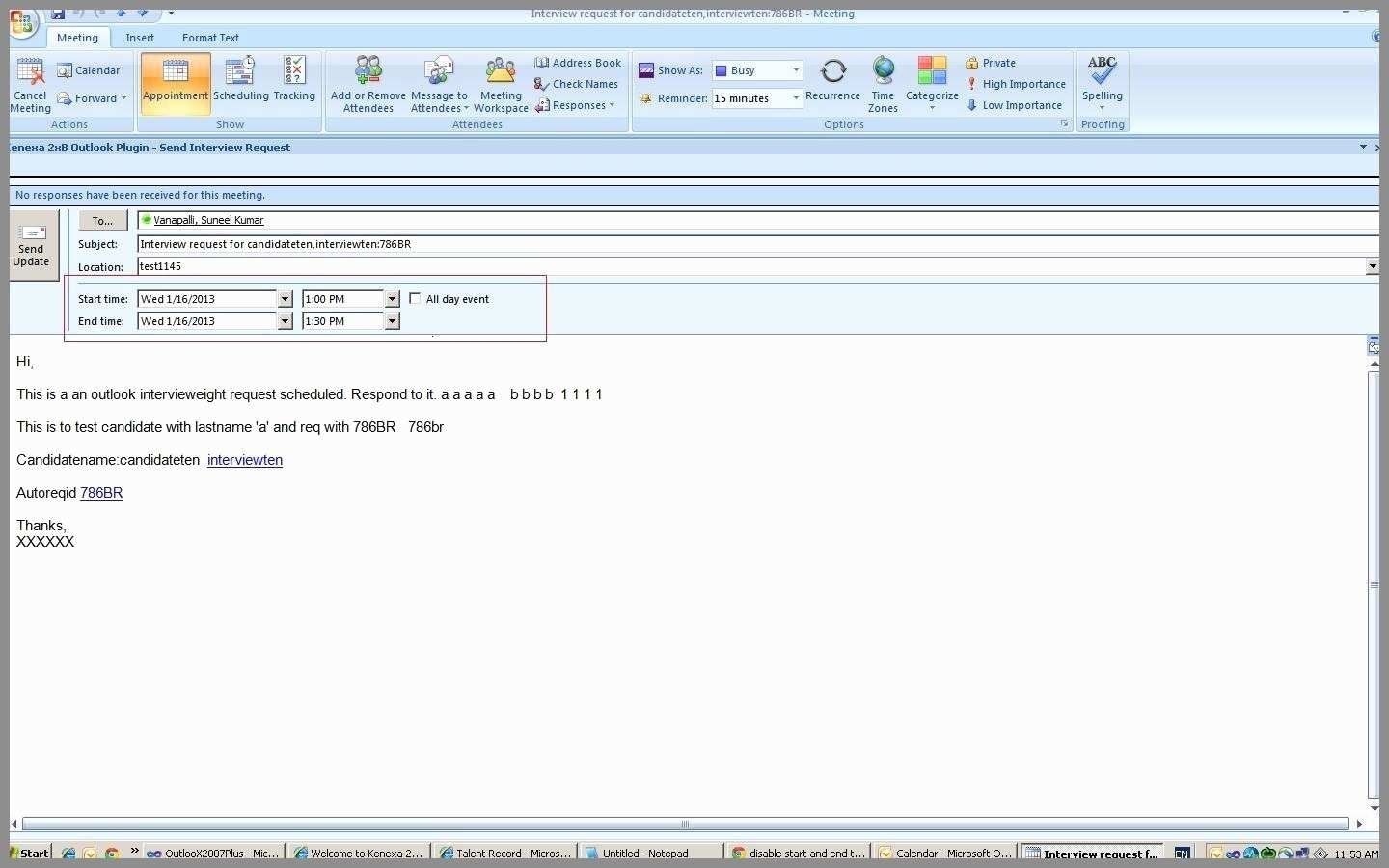Open the Reminder time dropdown

click(x=796, y=98)
